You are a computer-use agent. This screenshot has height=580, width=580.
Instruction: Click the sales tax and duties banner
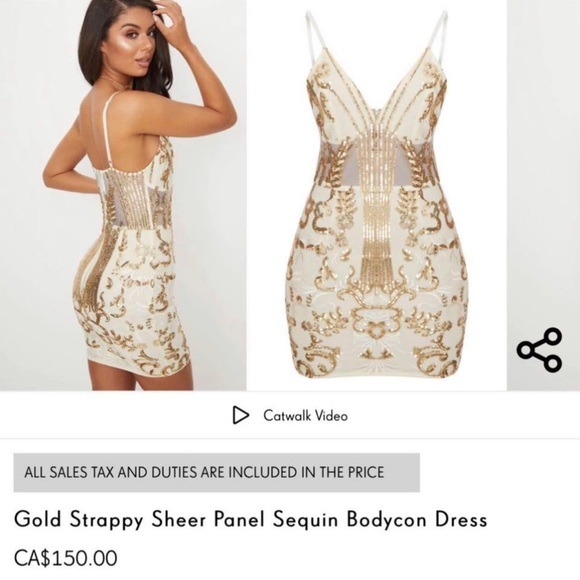[217, 472]
